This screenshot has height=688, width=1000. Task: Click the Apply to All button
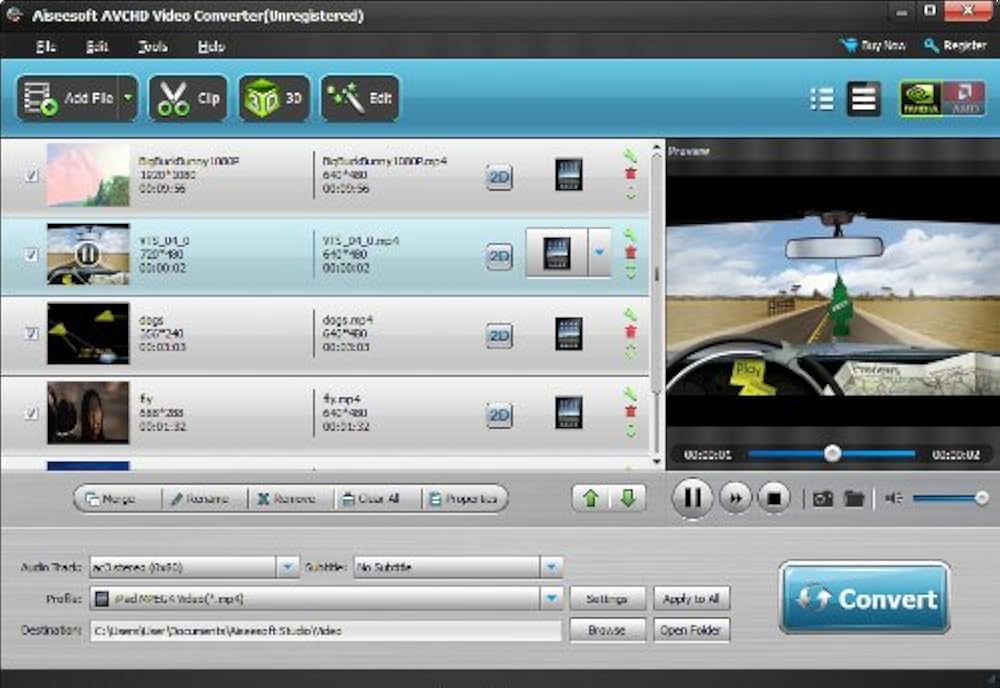(691, 598)
